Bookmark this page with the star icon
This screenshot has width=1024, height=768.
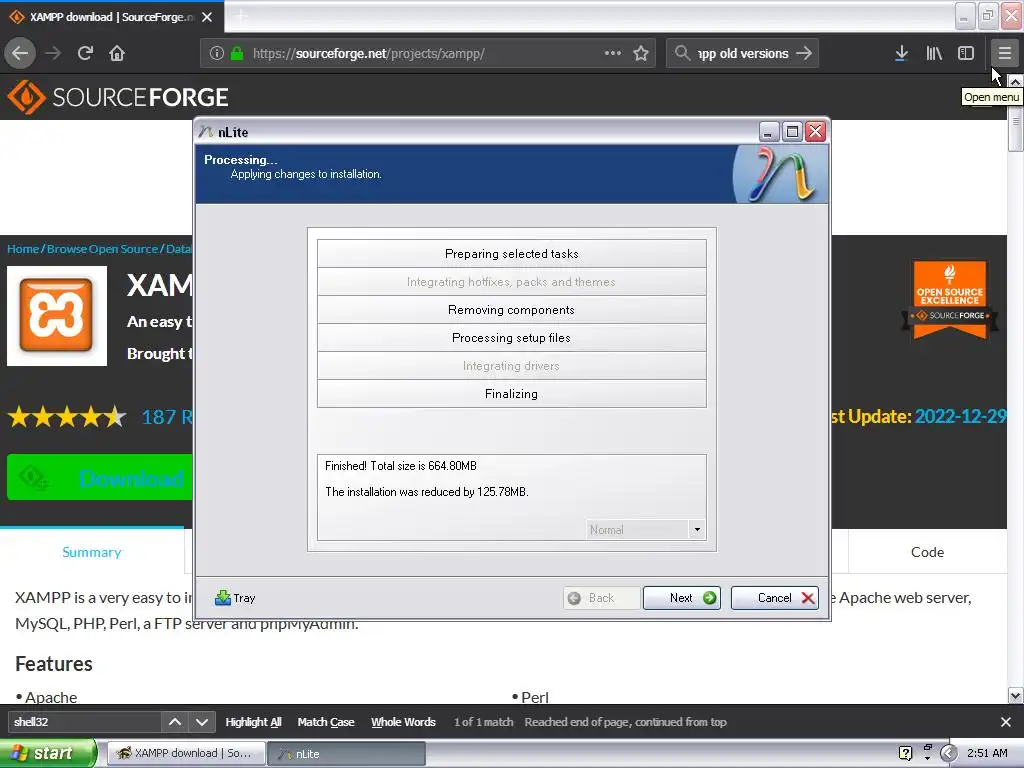[x=641, y=54]
